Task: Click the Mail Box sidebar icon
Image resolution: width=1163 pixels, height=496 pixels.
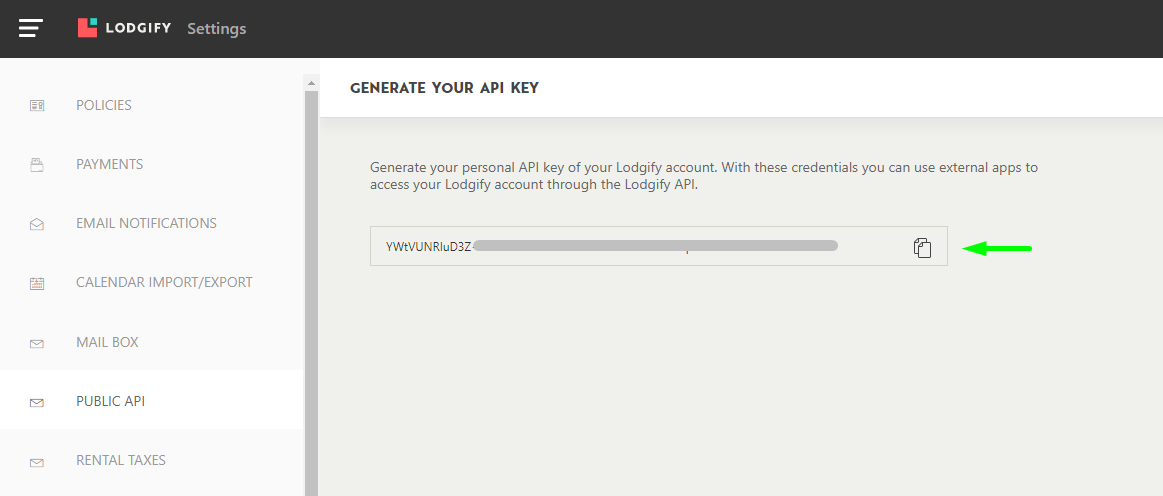Action: point(37,343)
